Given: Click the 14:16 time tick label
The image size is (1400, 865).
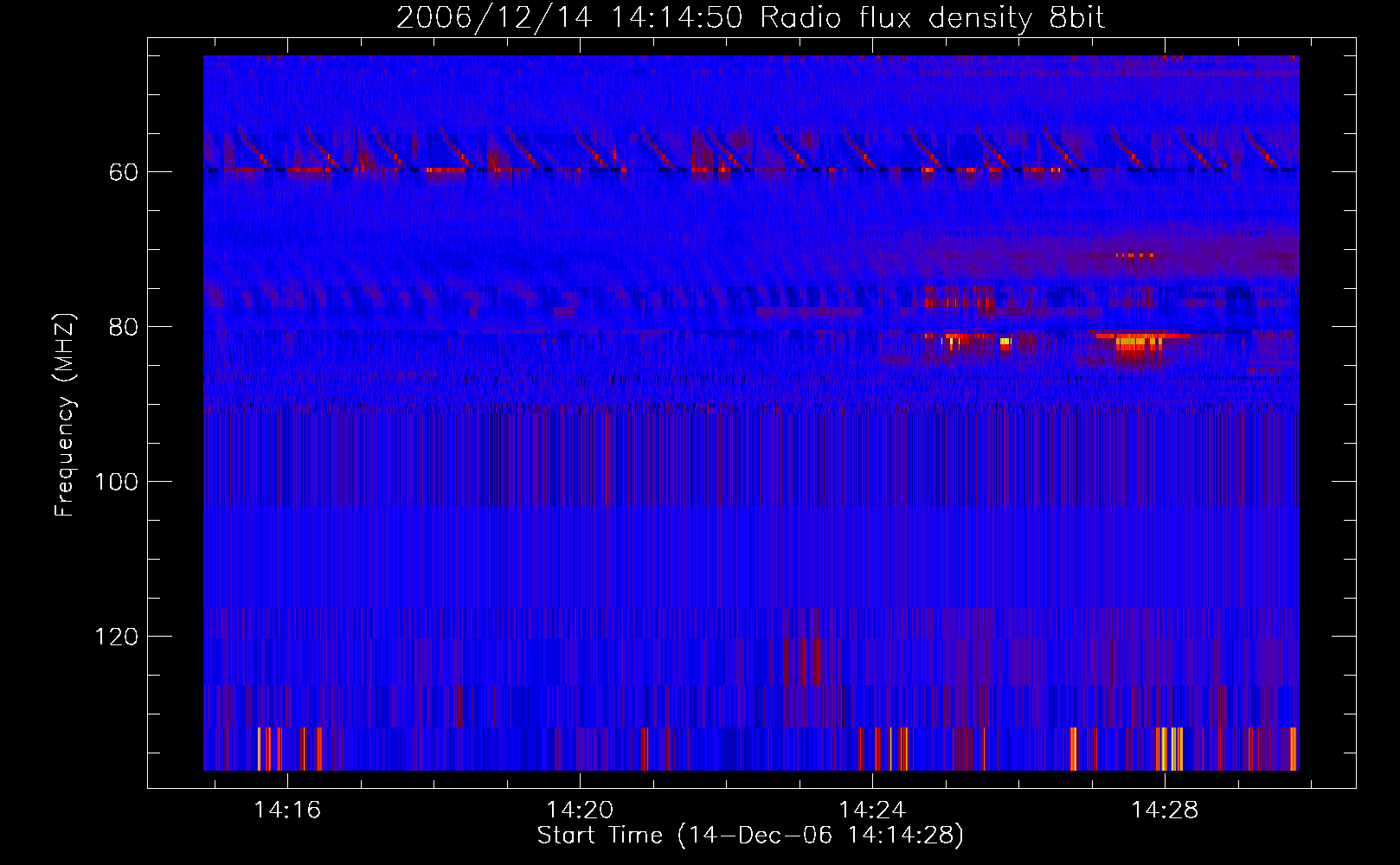Looking at the screenshot, I should [287, 810].
